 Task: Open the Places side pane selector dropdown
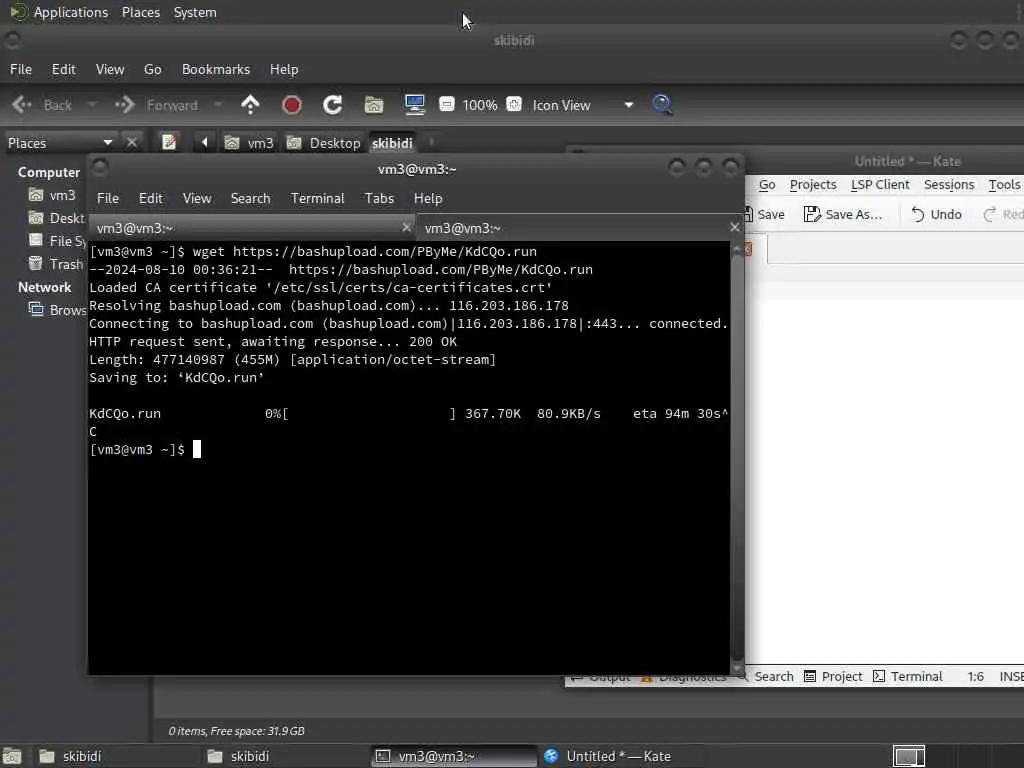point(60,142)
